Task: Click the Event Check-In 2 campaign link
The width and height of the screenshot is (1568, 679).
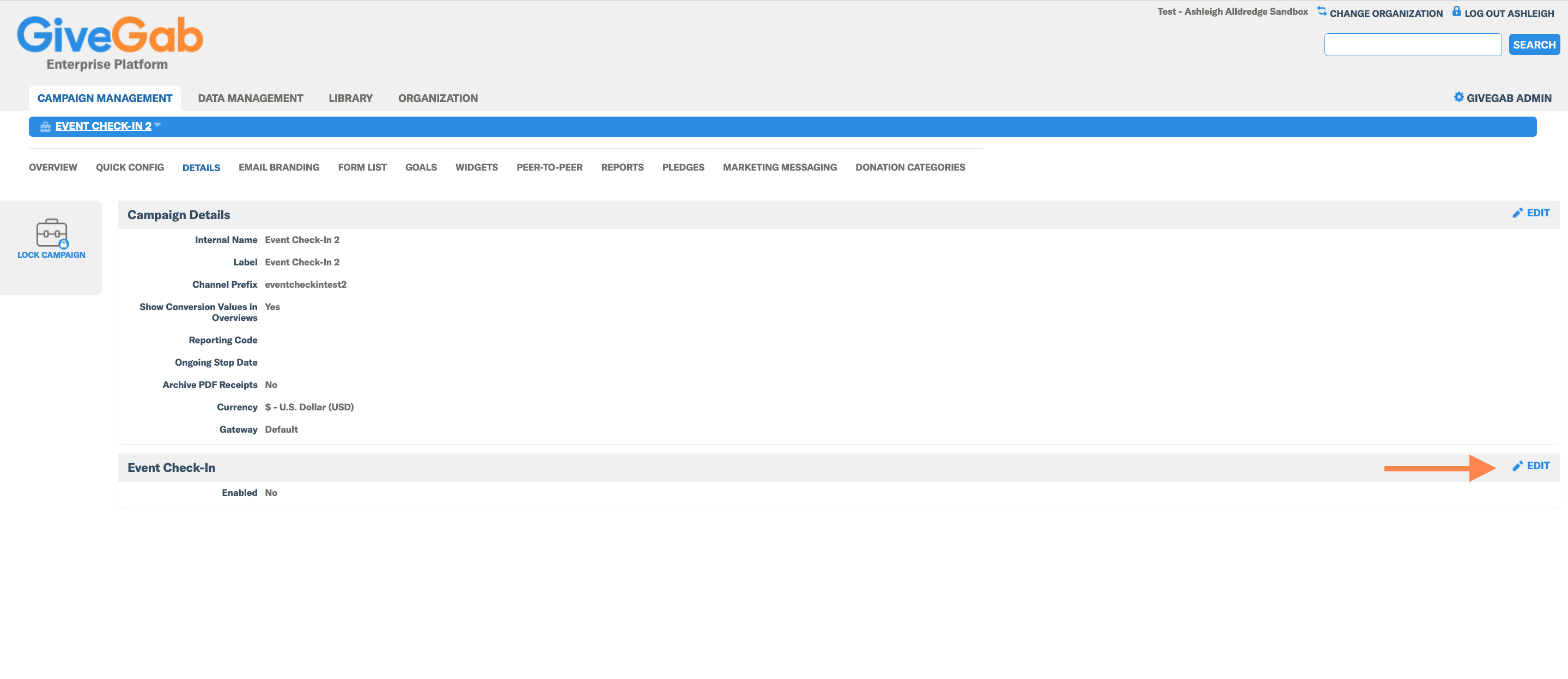Action: click(104, 126)
